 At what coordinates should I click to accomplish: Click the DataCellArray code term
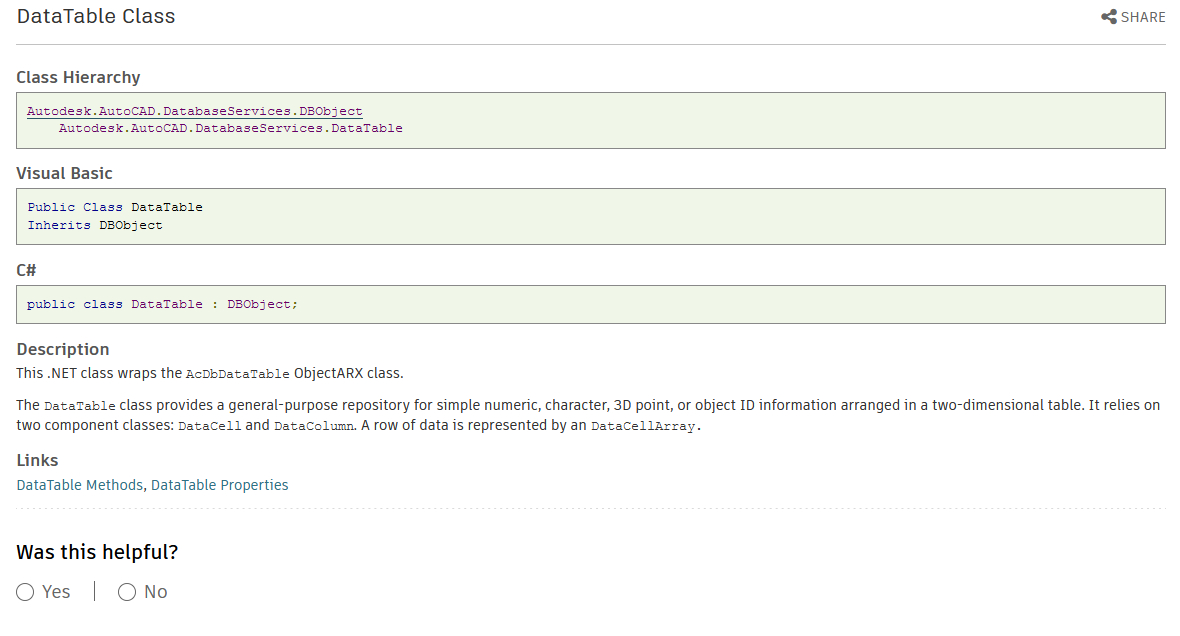pos(643,426)
